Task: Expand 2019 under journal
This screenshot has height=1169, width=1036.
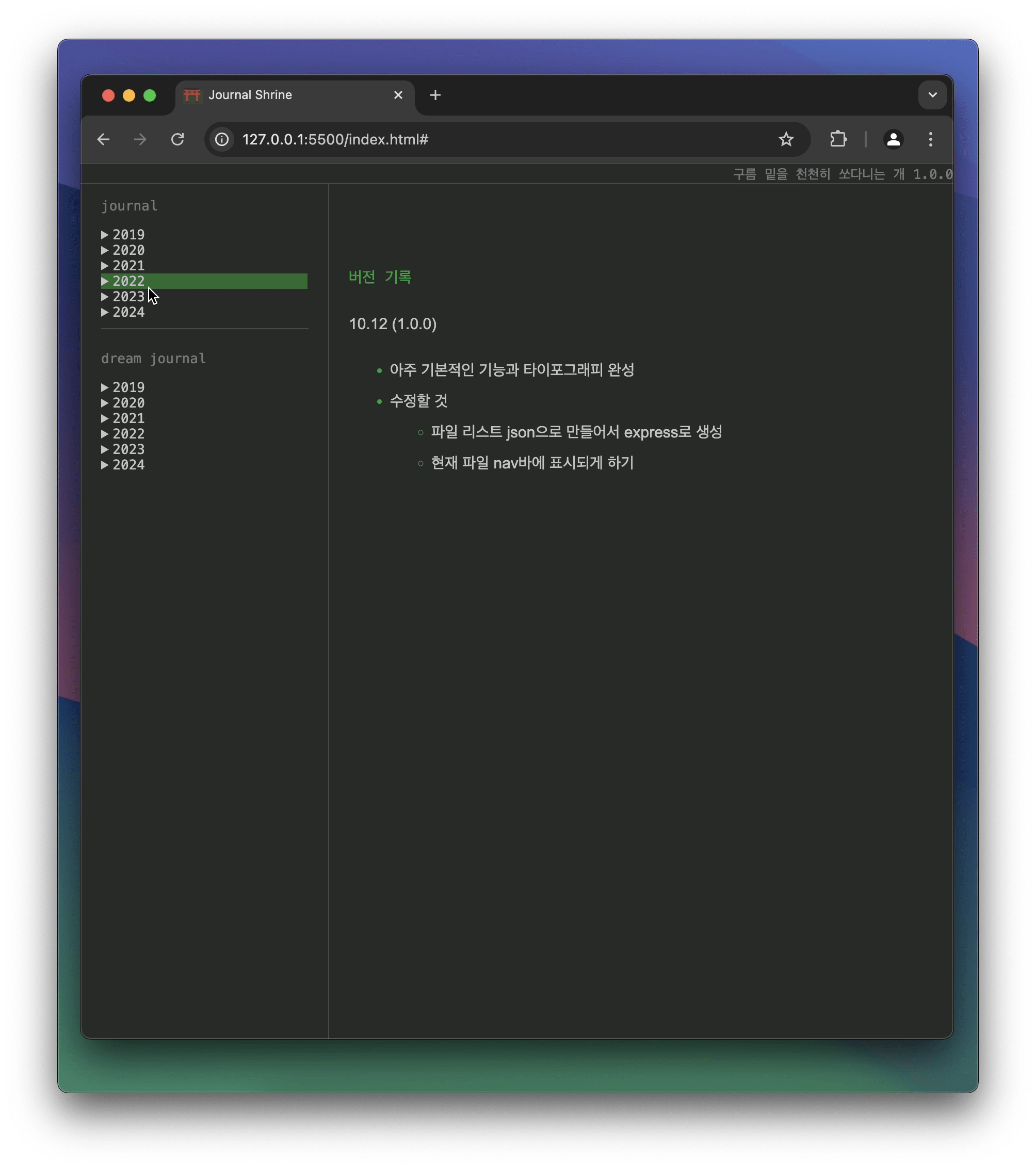Action: pos(128,235)
